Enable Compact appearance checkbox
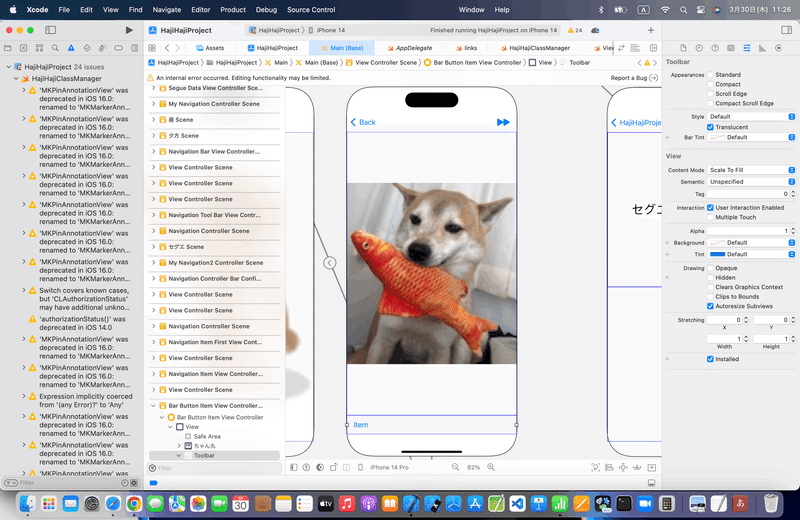The width and height of the screenshot is (800, 520). click(710, 84)
